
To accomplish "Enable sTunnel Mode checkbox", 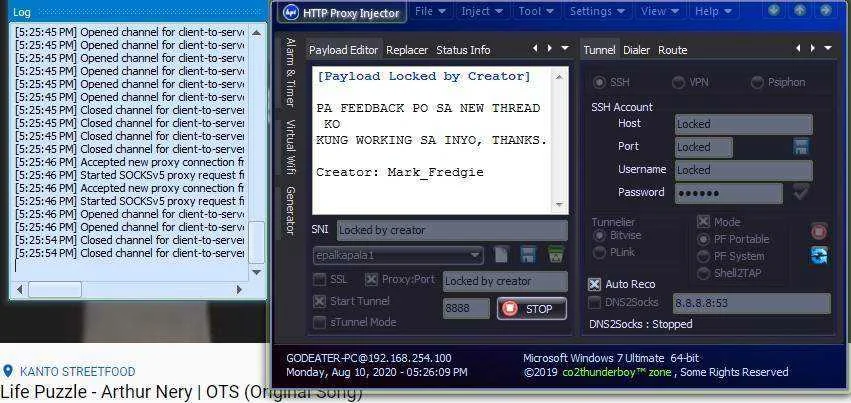I will pos(319,322).
